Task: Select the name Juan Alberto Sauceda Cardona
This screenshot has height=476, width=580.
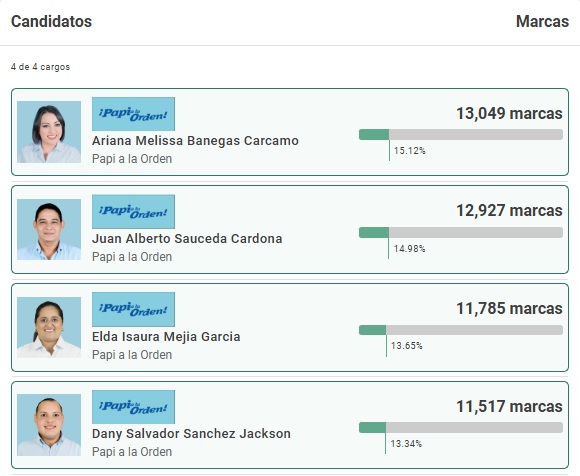Action: click(187, 239)
